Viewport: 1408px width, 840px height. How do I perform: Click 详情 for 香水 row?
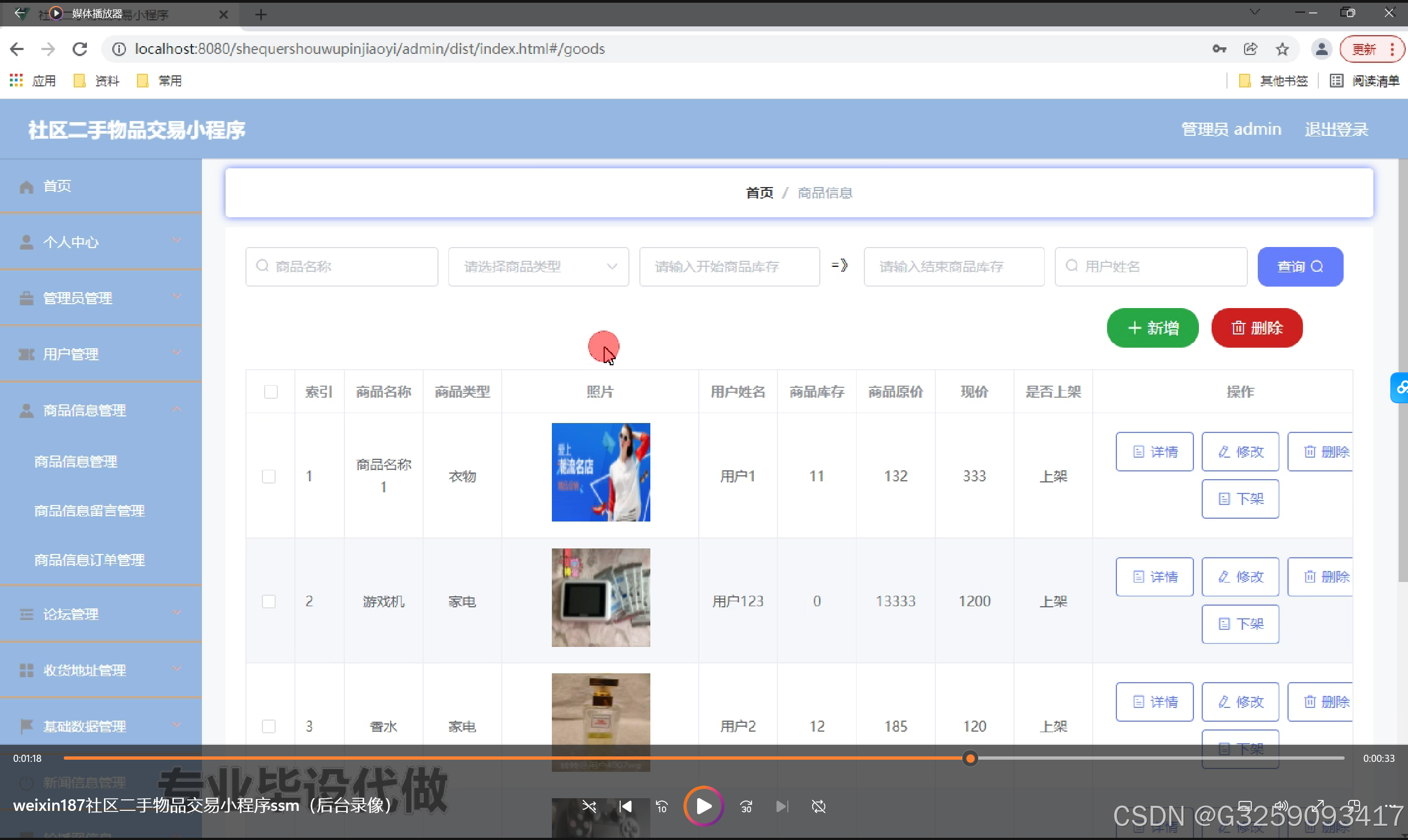1154,702
